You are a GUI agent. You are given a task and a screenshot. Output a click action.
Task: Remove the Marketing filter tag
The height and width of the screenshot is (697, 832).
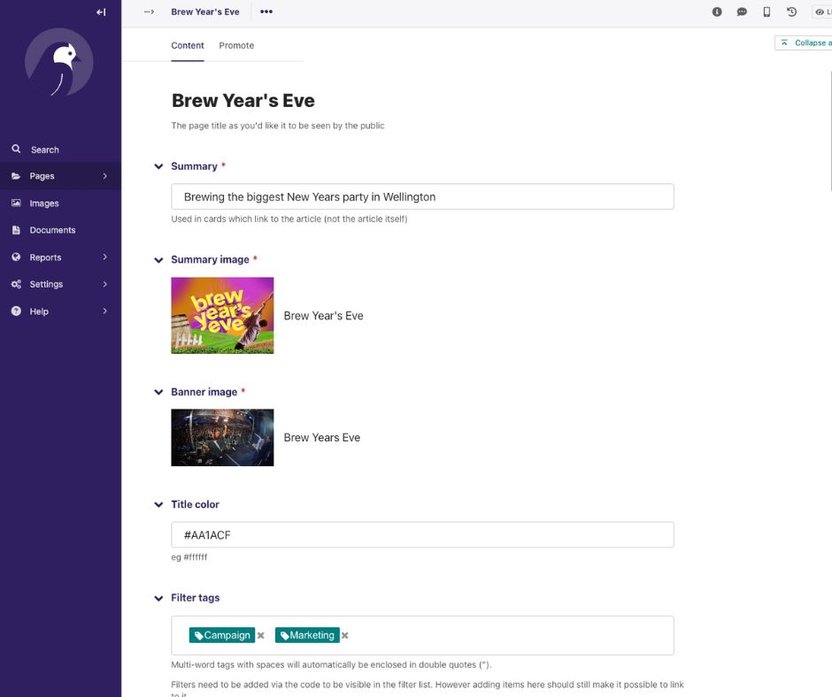click(345, 636)
